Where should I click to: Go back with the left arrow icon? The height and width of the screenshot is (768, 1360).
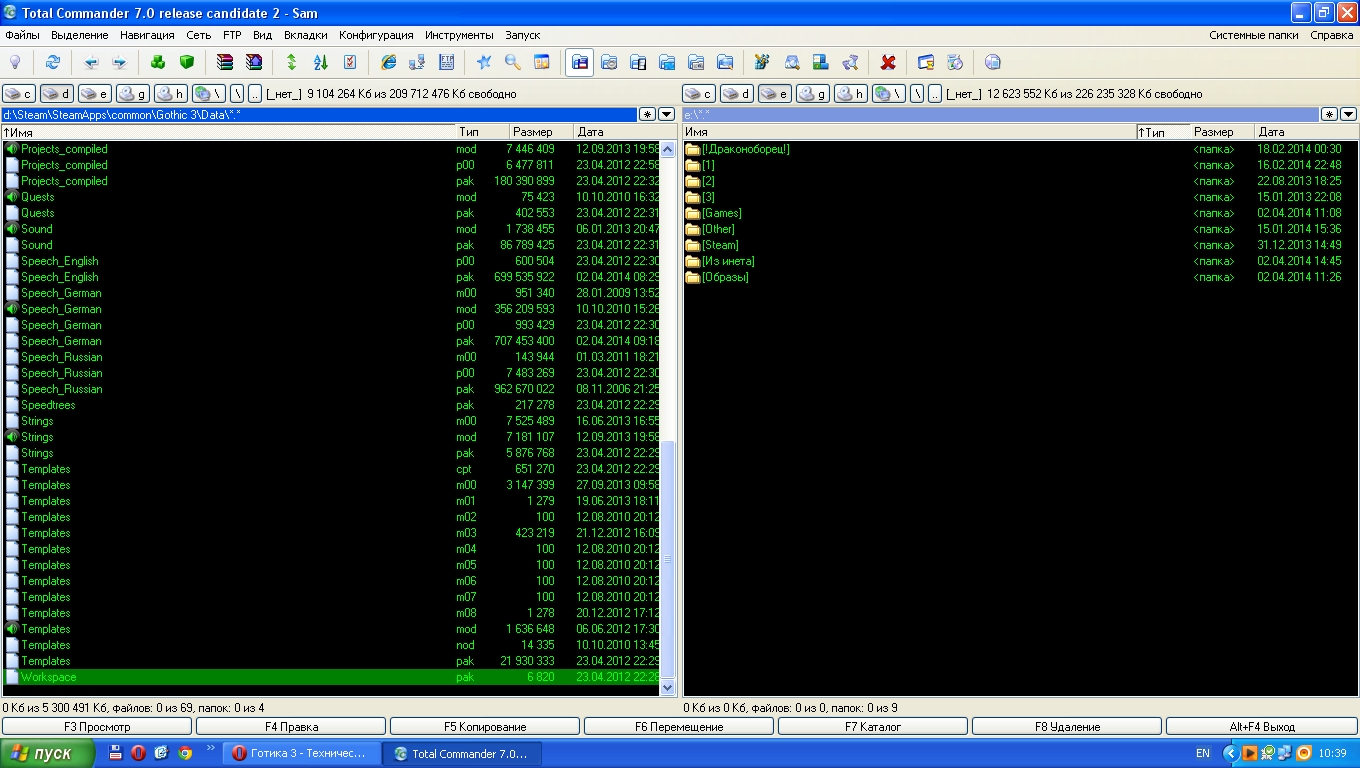pyautogui.click(x=91, y=62)
